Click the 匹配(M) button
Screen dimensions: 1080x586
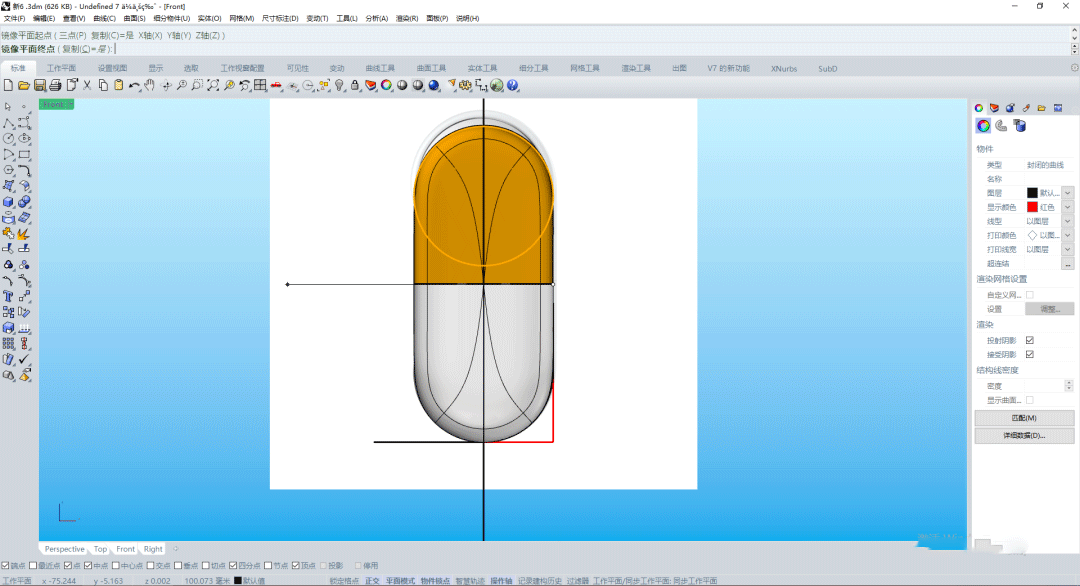point(1024,418)
